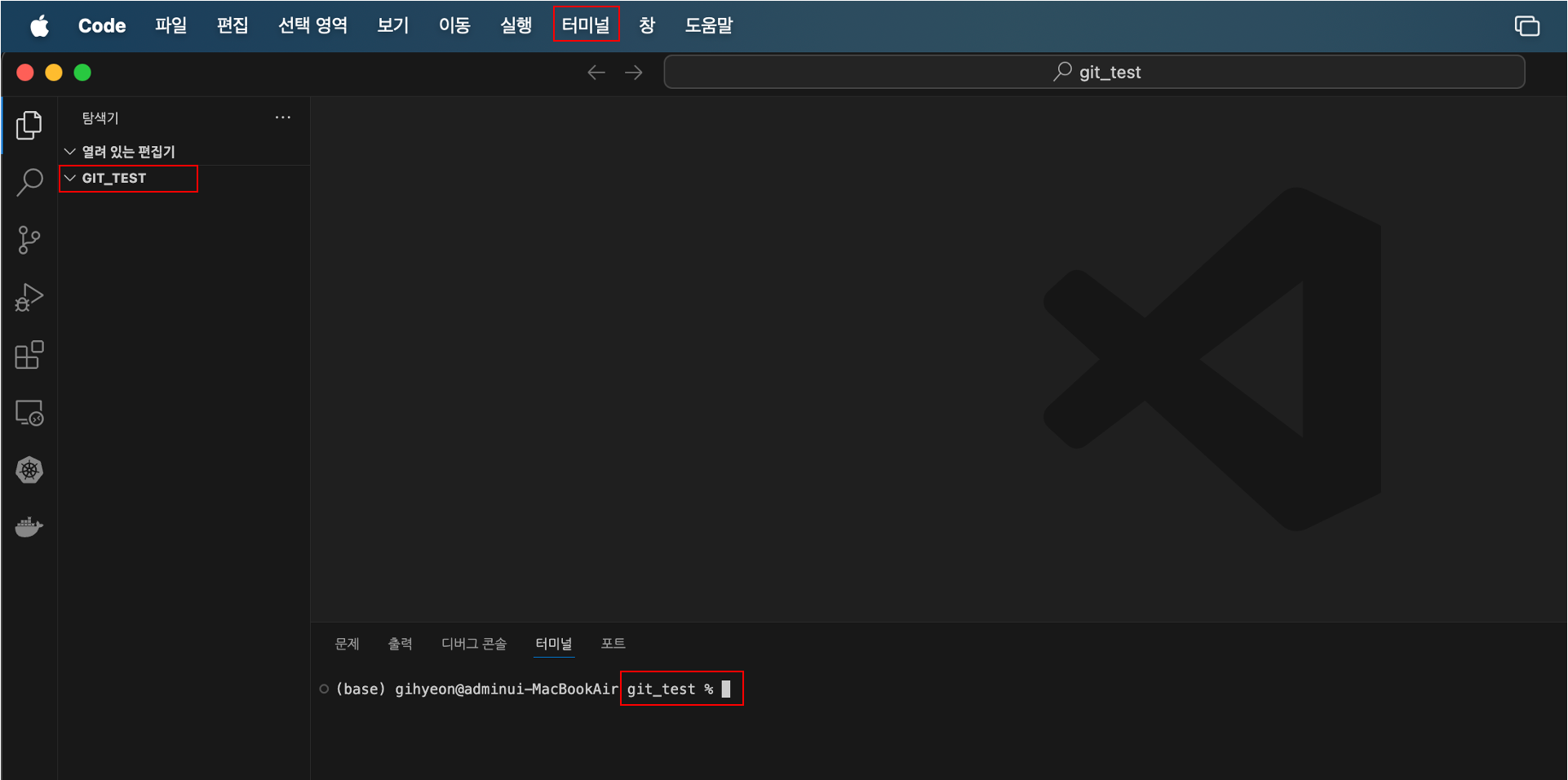Viewport: 1568px width, 780px height.
Task: Open the 창 menu
Action: (647, 26)
